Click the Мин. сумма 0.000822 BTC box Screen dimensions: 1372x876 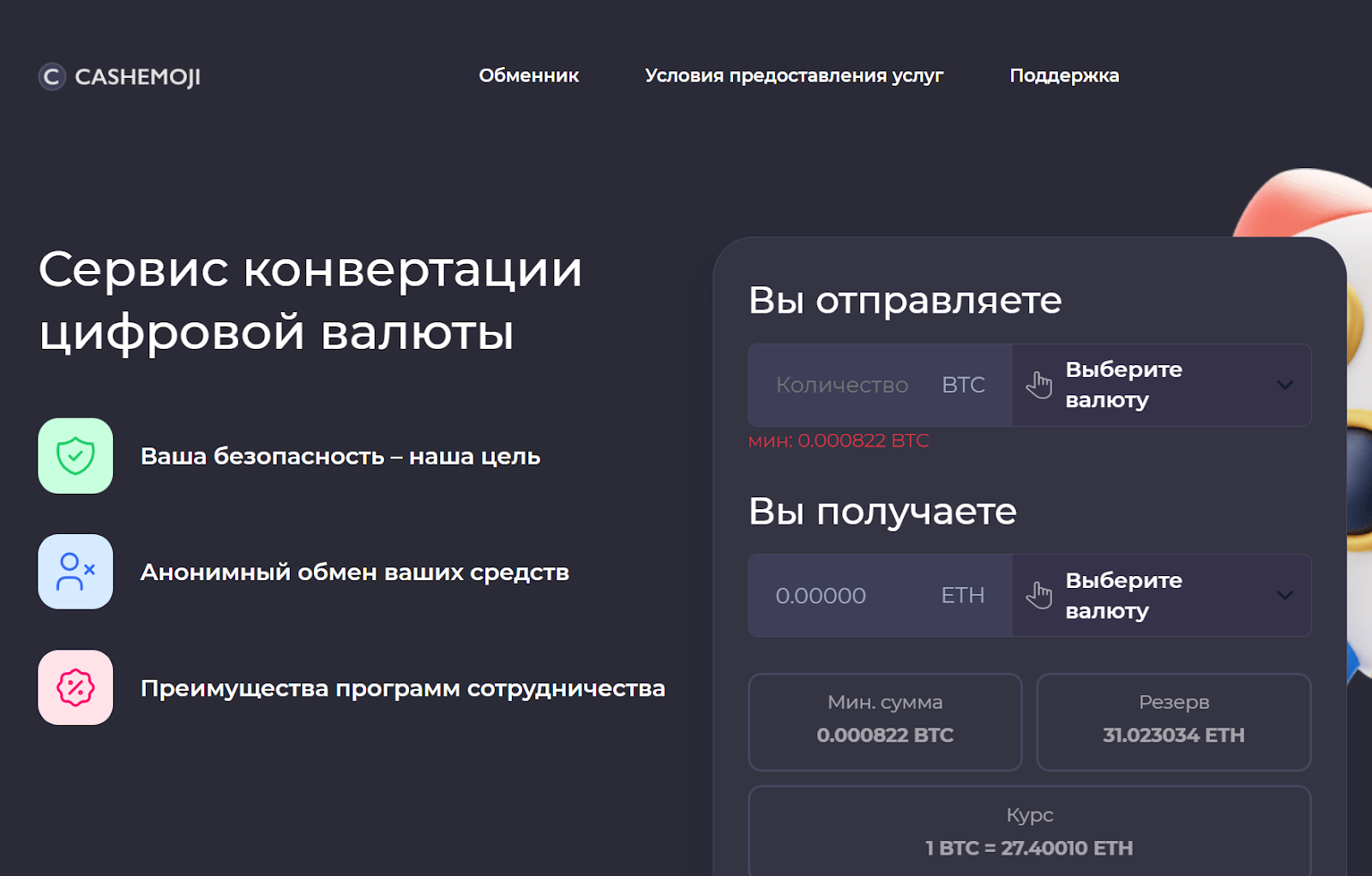pos(885,722)
